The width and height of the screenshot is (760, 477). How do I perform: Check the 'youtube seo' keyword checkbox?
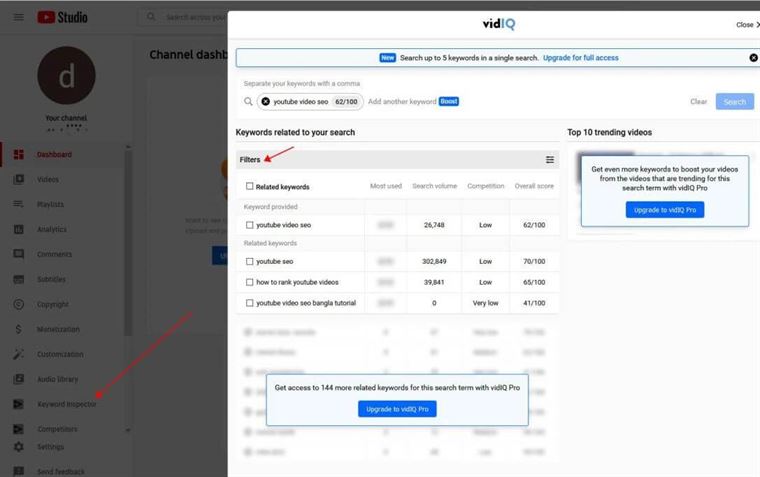(x=250, y=261)
